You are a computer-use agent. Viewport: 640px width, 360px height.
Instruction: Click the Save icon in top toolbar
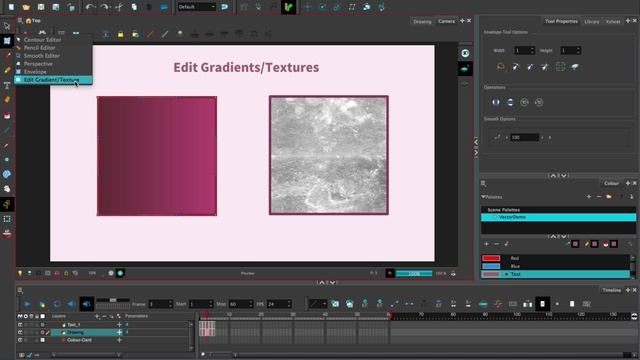coord(41,7)
